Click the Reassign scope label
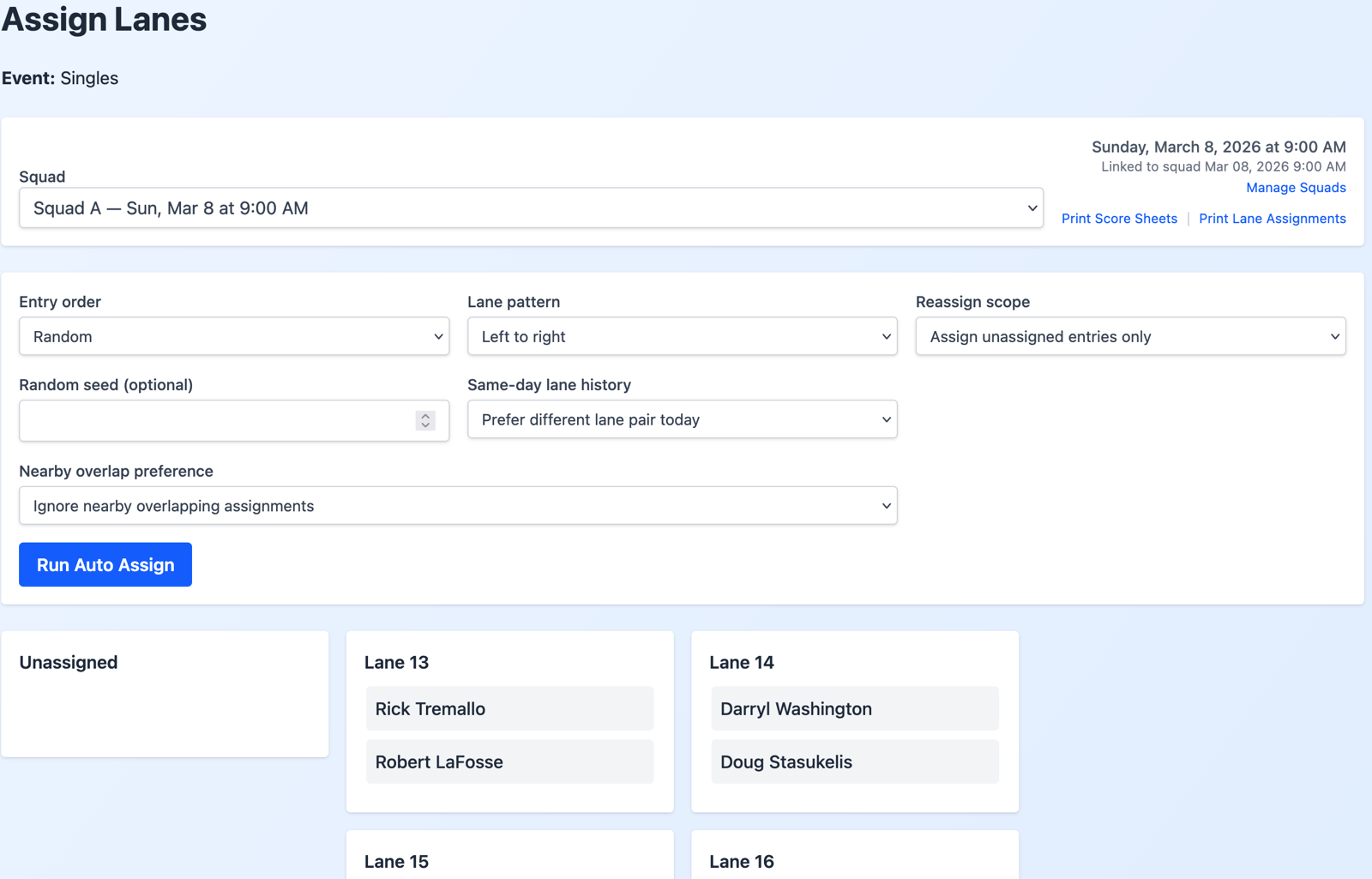Viewport: 1372px width, 879px height. pyautogui.click(x=972, y=302)
